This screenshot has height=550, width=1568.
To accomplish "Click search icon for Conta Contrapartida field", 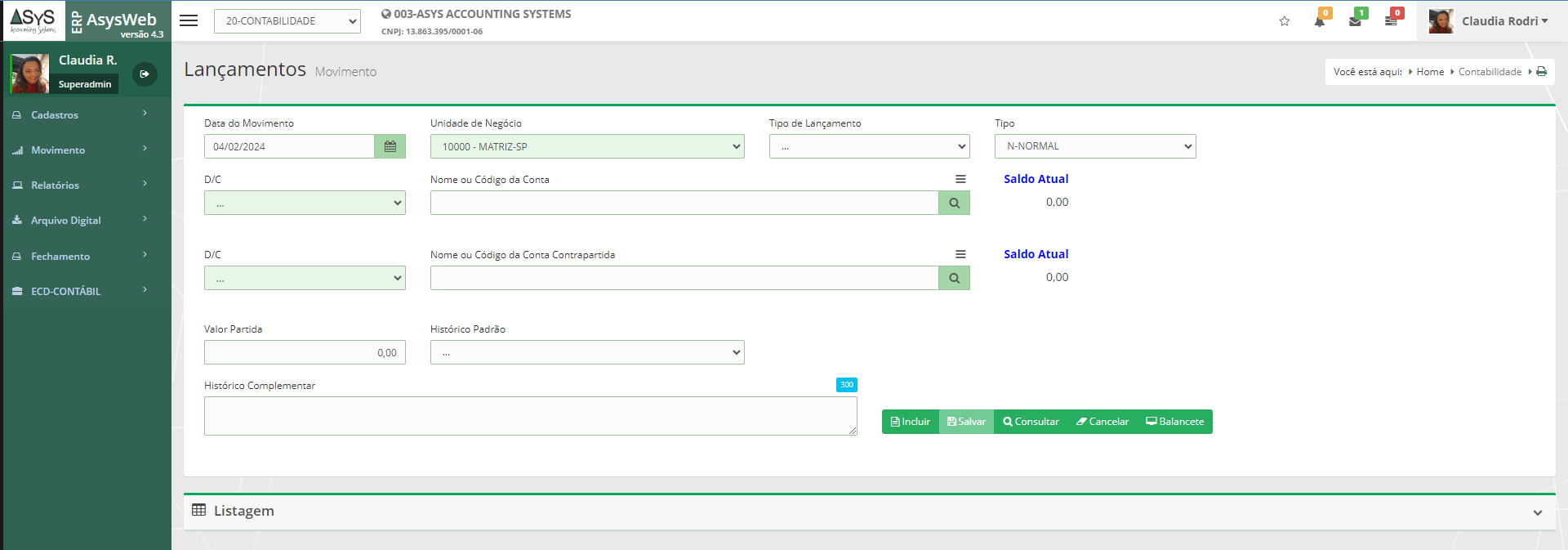I will pos(954,278).
